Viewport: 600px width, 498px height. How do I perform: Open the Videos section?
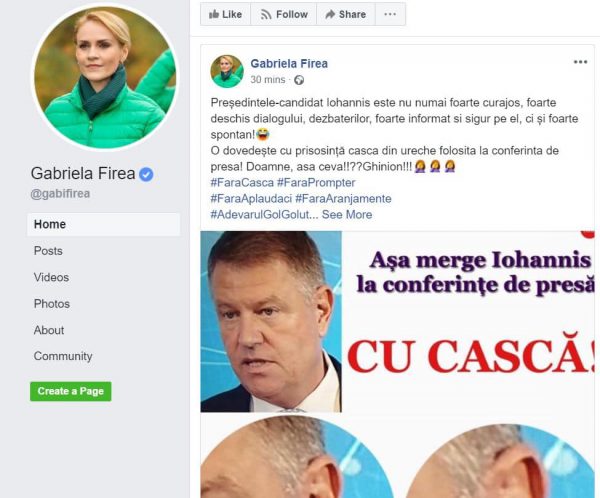(x=51, y=277)
